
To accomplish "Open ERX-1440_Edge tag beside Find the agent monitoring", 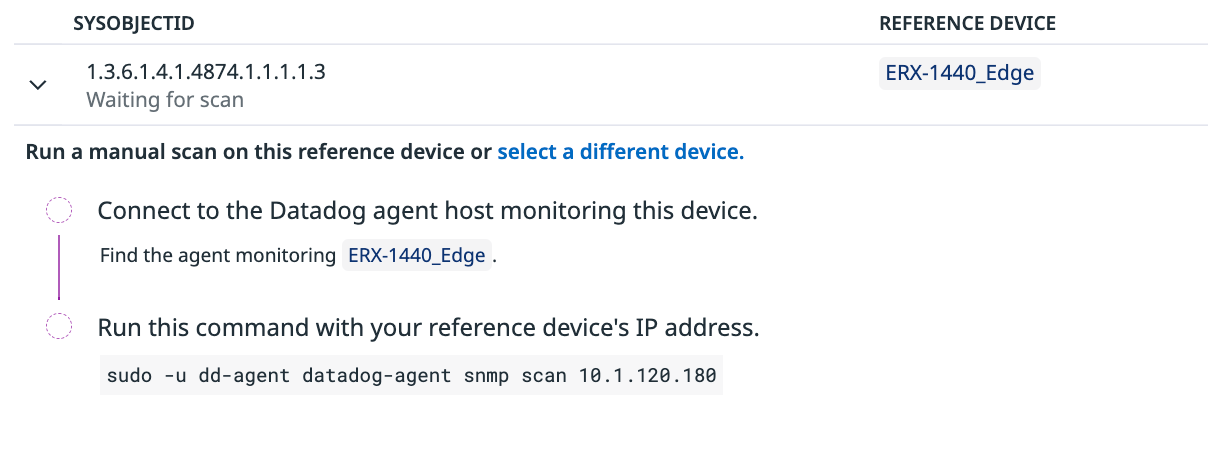I will tap(417, 255).
